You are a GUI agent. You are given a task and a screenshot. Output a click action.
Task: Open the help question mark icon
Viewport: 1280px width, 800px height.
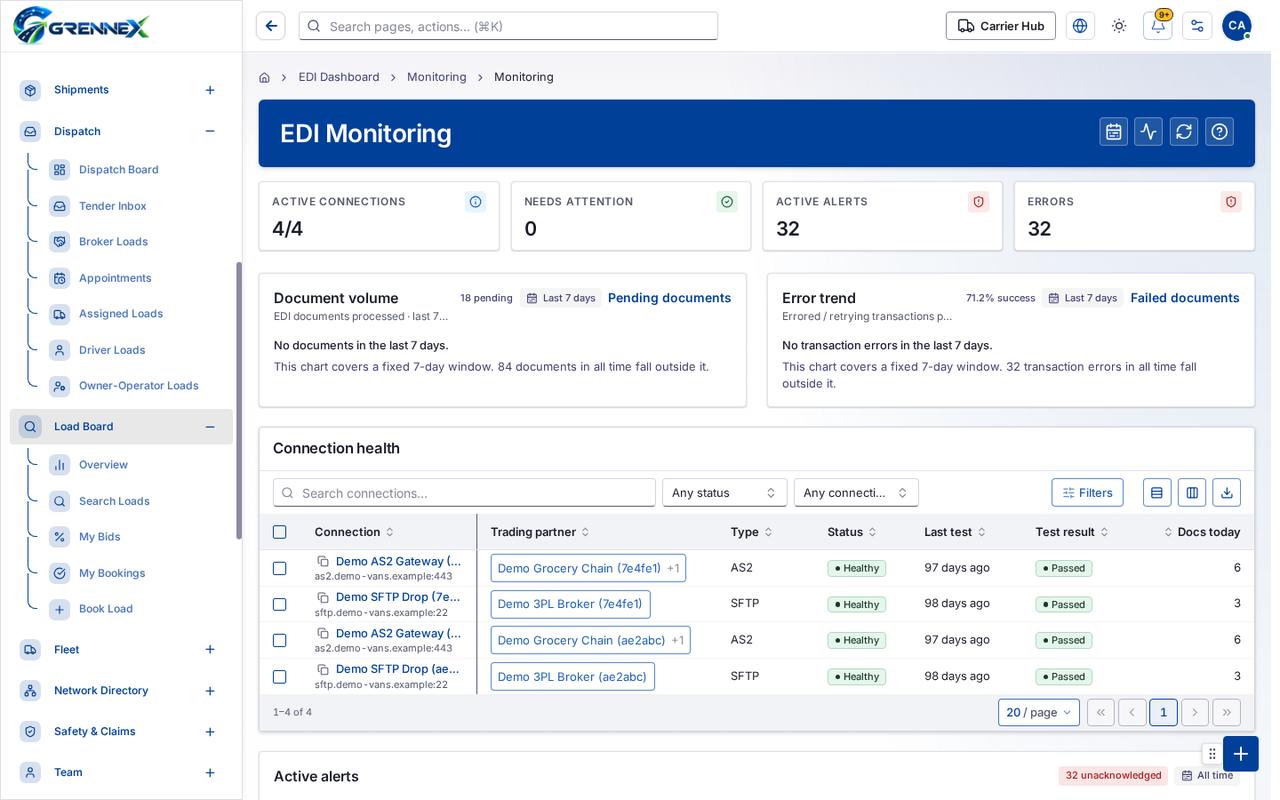pyautogui.click(x=1219, y=132)
